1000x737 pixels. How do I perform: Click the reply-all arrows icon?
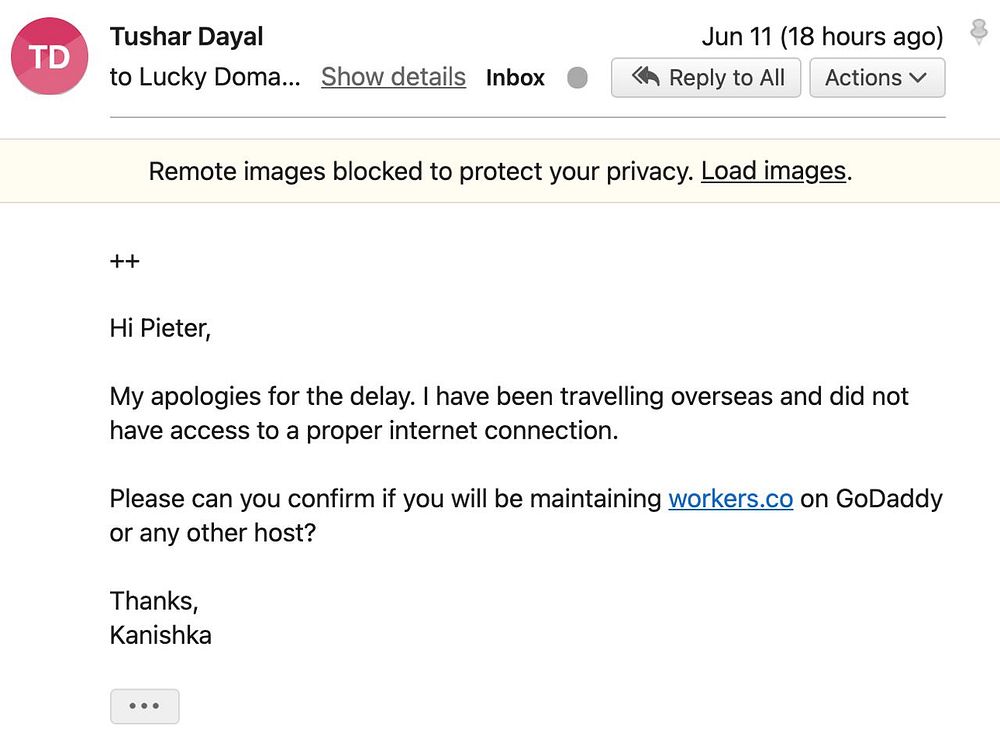coord(646,77)
